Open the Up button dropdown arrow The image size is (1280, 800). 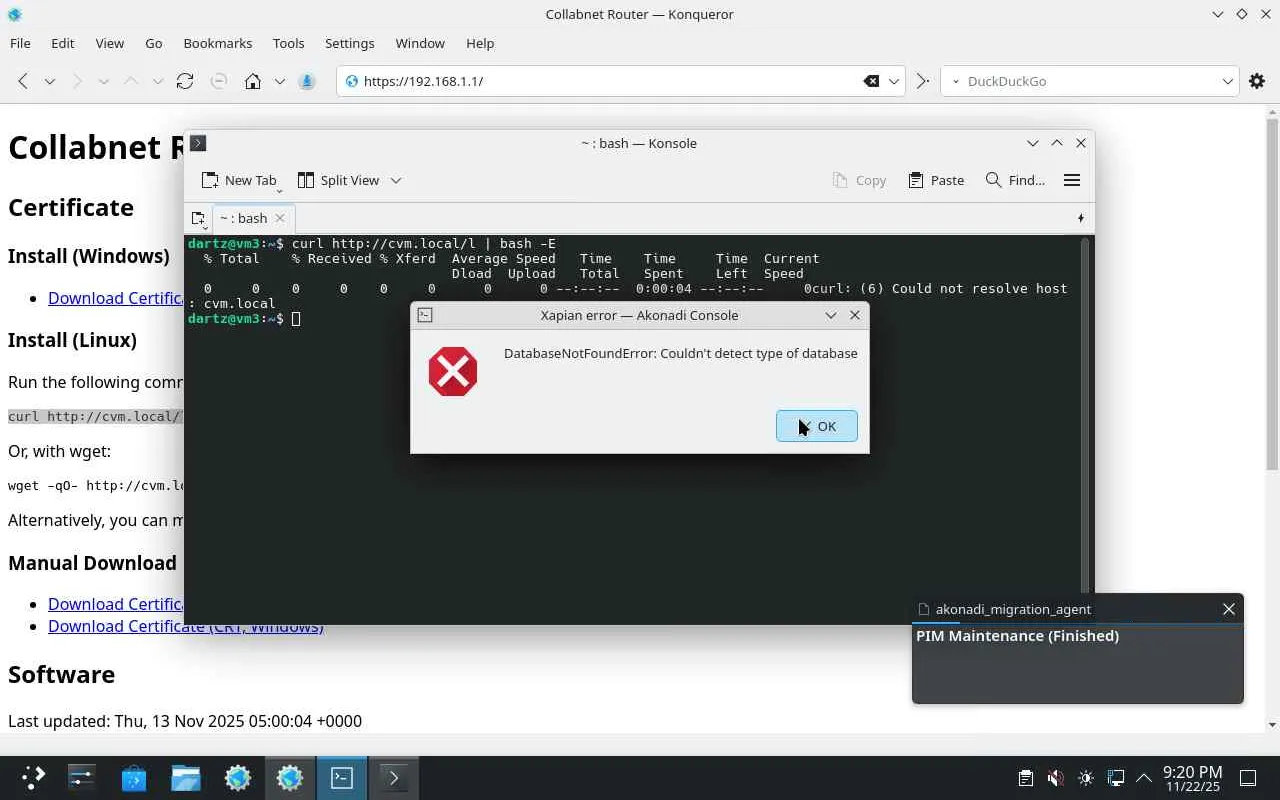pos(157,81)
